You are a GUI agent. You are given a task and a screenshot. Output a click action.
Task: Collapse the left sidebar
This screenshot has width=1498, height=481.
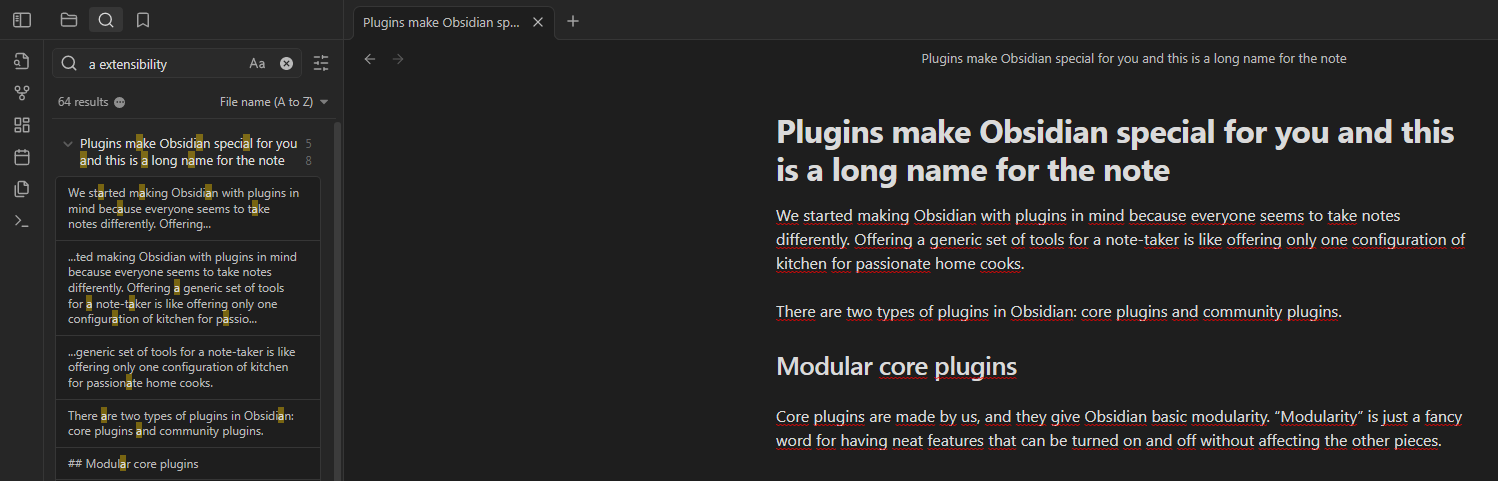(22, 20)
